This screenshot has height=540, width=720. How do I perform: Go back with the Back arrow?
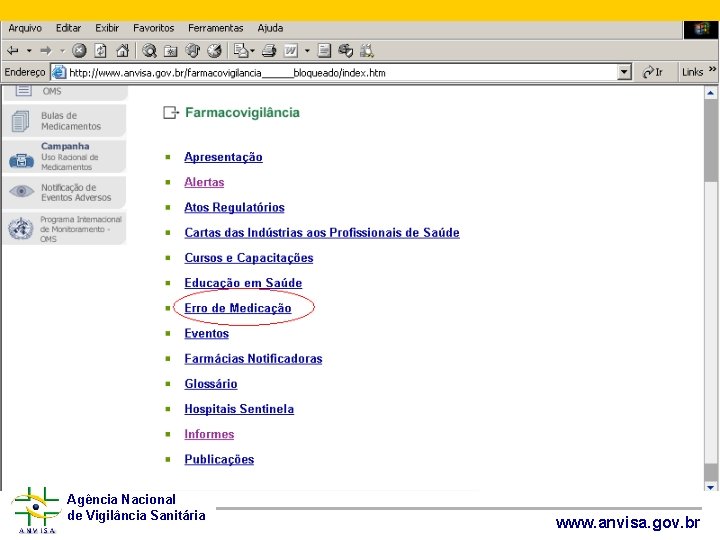click(x=13, y=51)
